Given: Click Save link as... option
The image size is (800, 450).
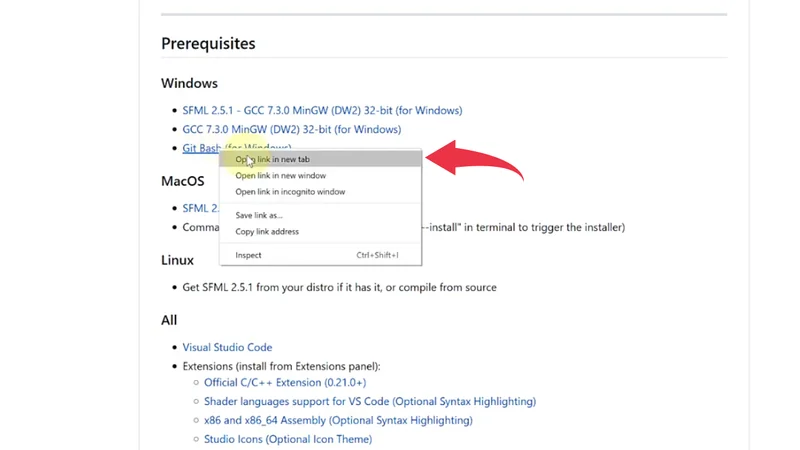Looking at the screenshot, I should (x=259, y=215).
